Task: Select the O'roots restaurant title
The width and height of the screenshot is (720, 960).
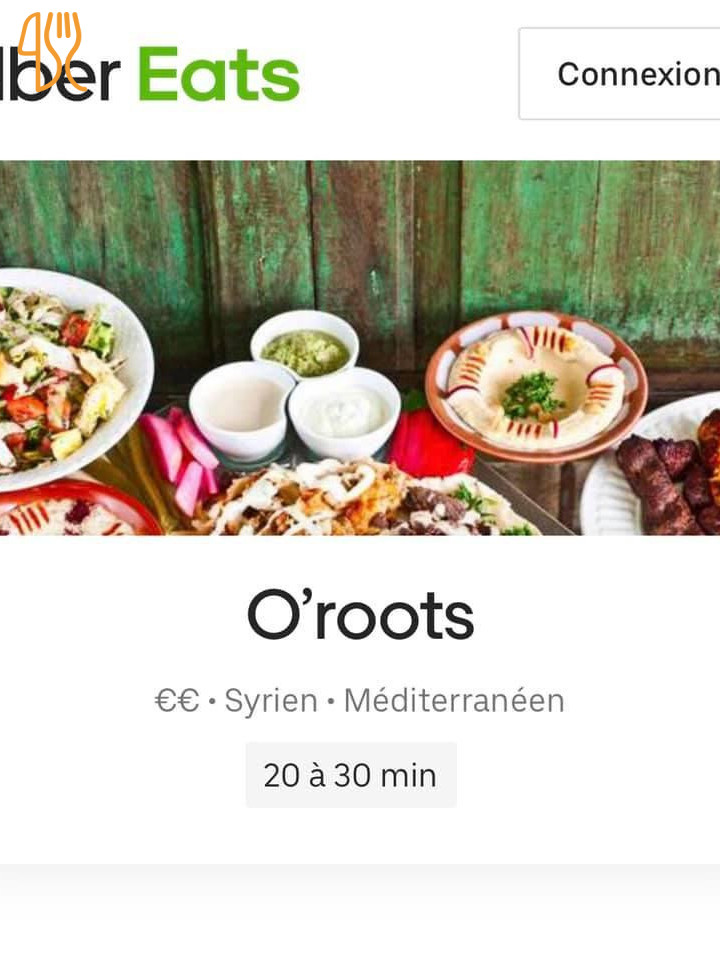Action: coord(361,615)
